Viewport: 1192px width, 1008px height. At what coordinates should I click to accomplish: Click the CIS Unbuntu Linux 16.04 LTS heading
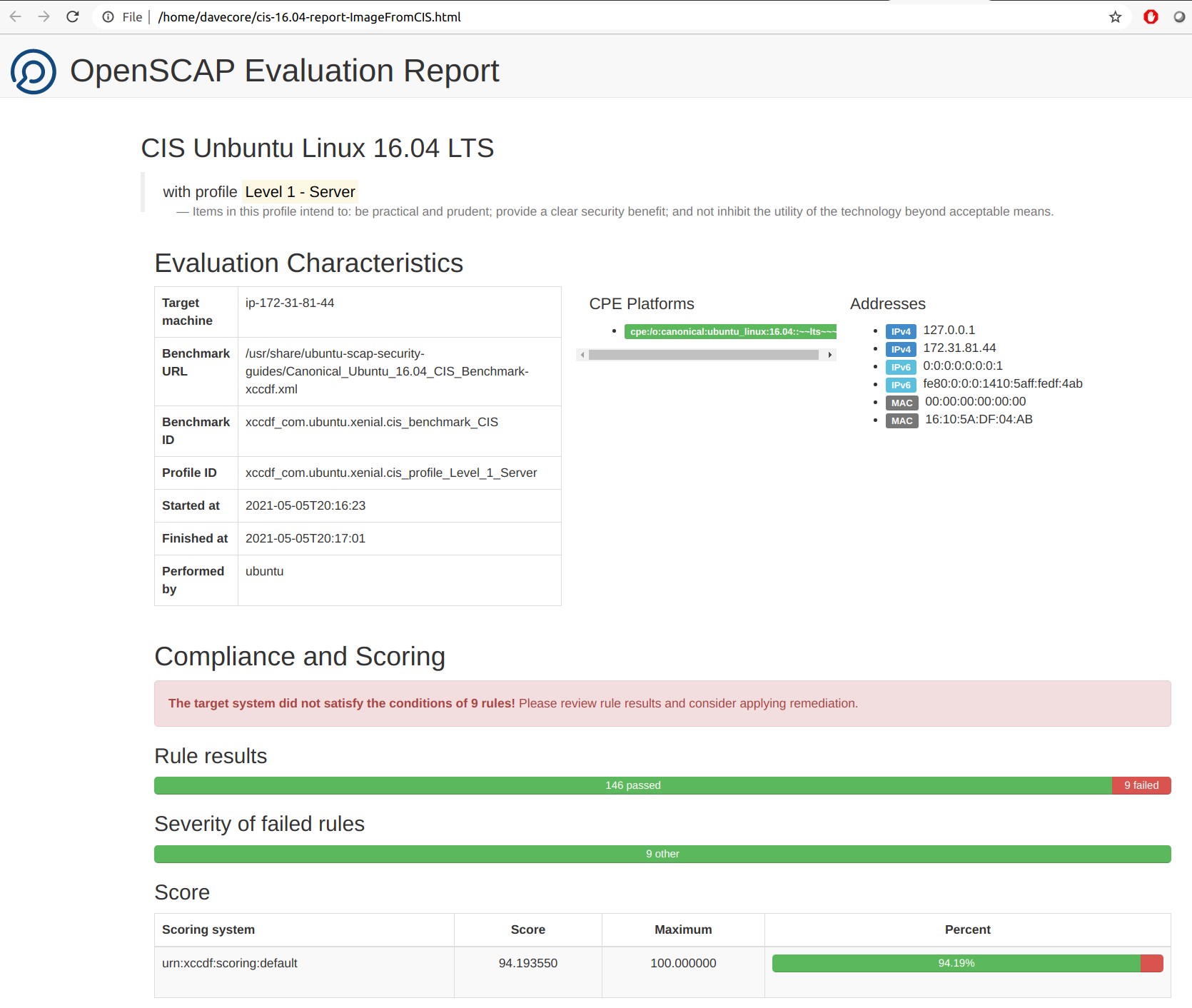[318, 148]
